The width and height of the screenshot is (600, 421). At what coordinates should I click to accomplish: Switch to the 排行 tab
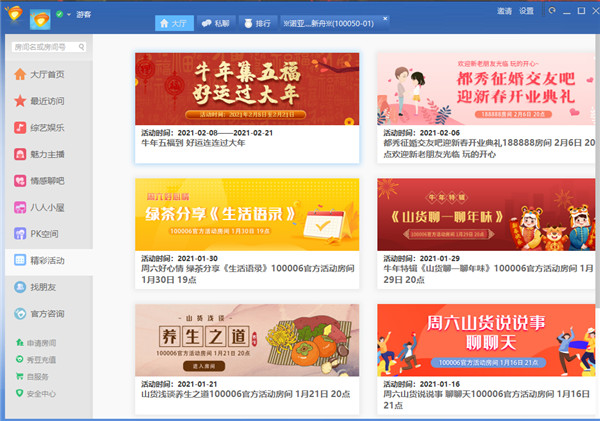258,23
